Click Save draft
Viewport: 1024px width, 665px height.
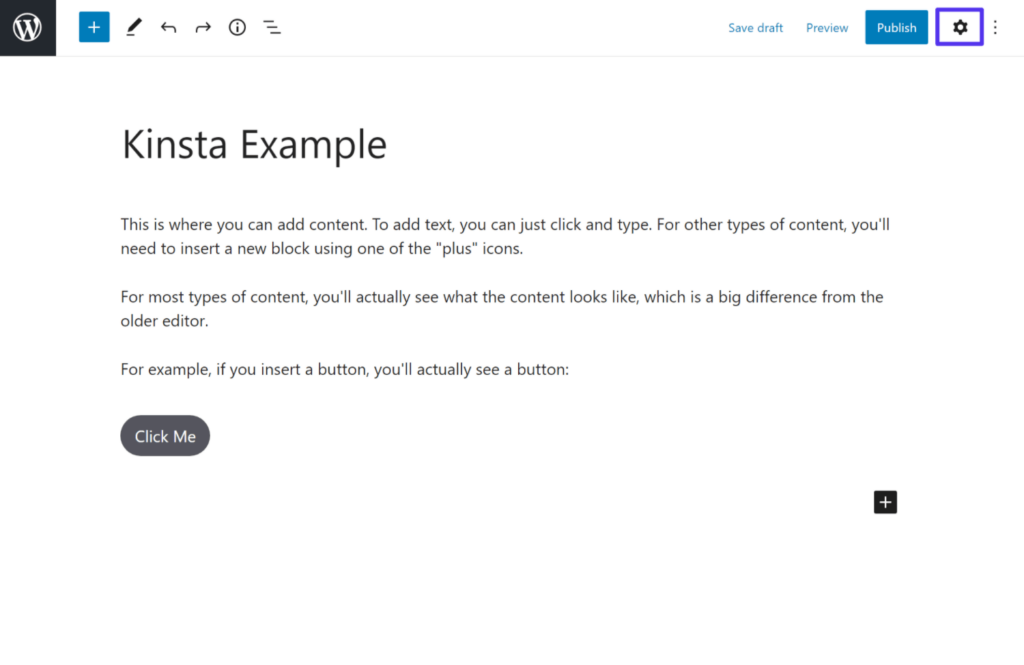point(755,28)
